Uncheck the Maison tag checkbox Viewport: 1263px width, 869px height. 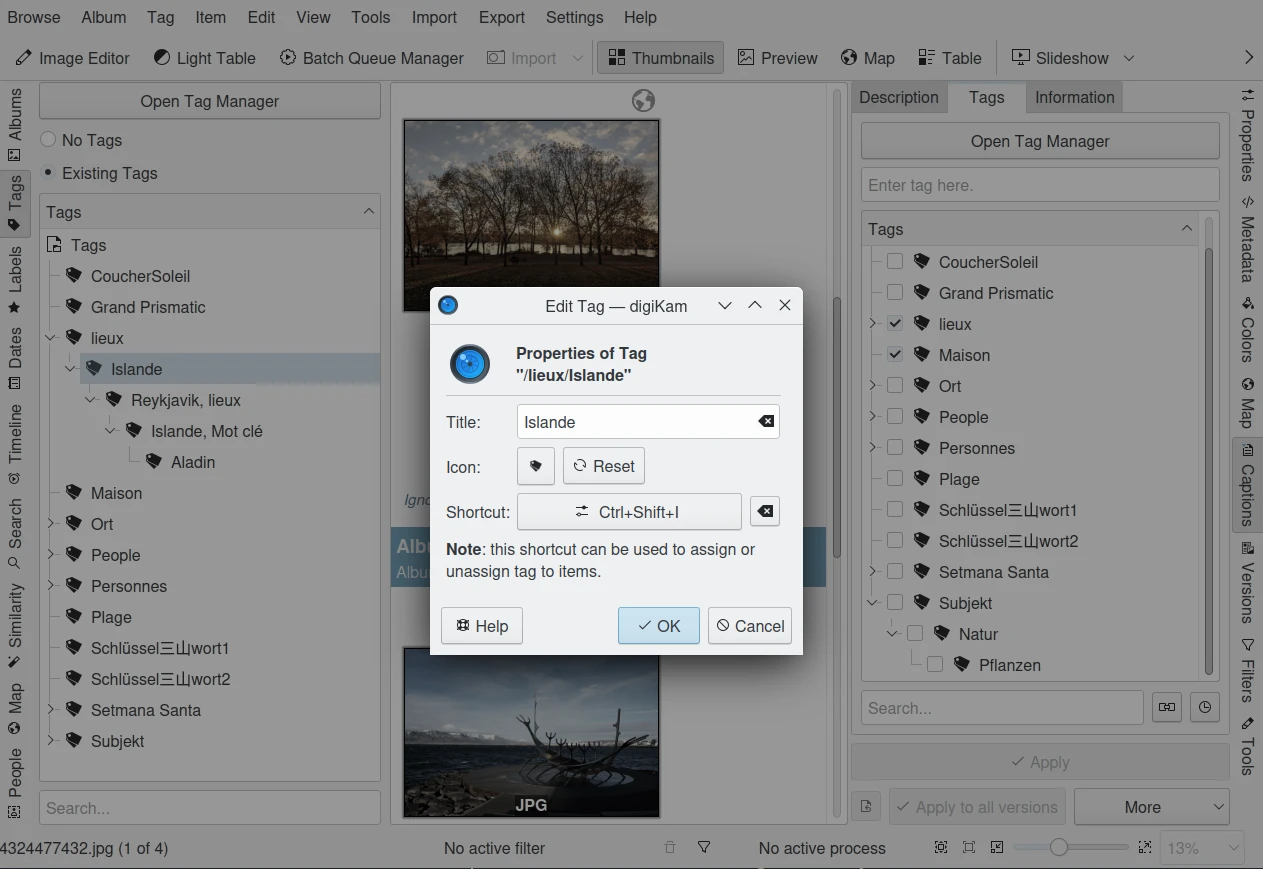point(895,355)
